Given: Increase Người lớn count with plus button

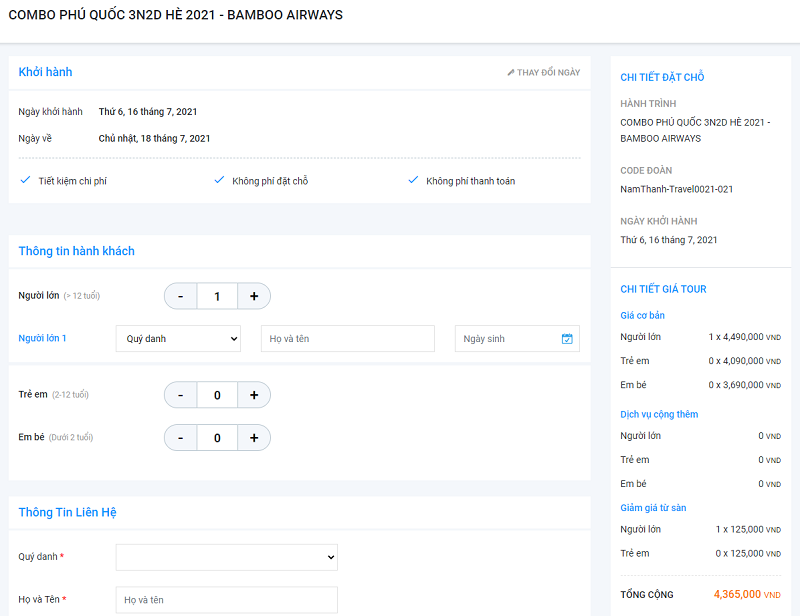Looking at the screenshot, I should (254, 296).
